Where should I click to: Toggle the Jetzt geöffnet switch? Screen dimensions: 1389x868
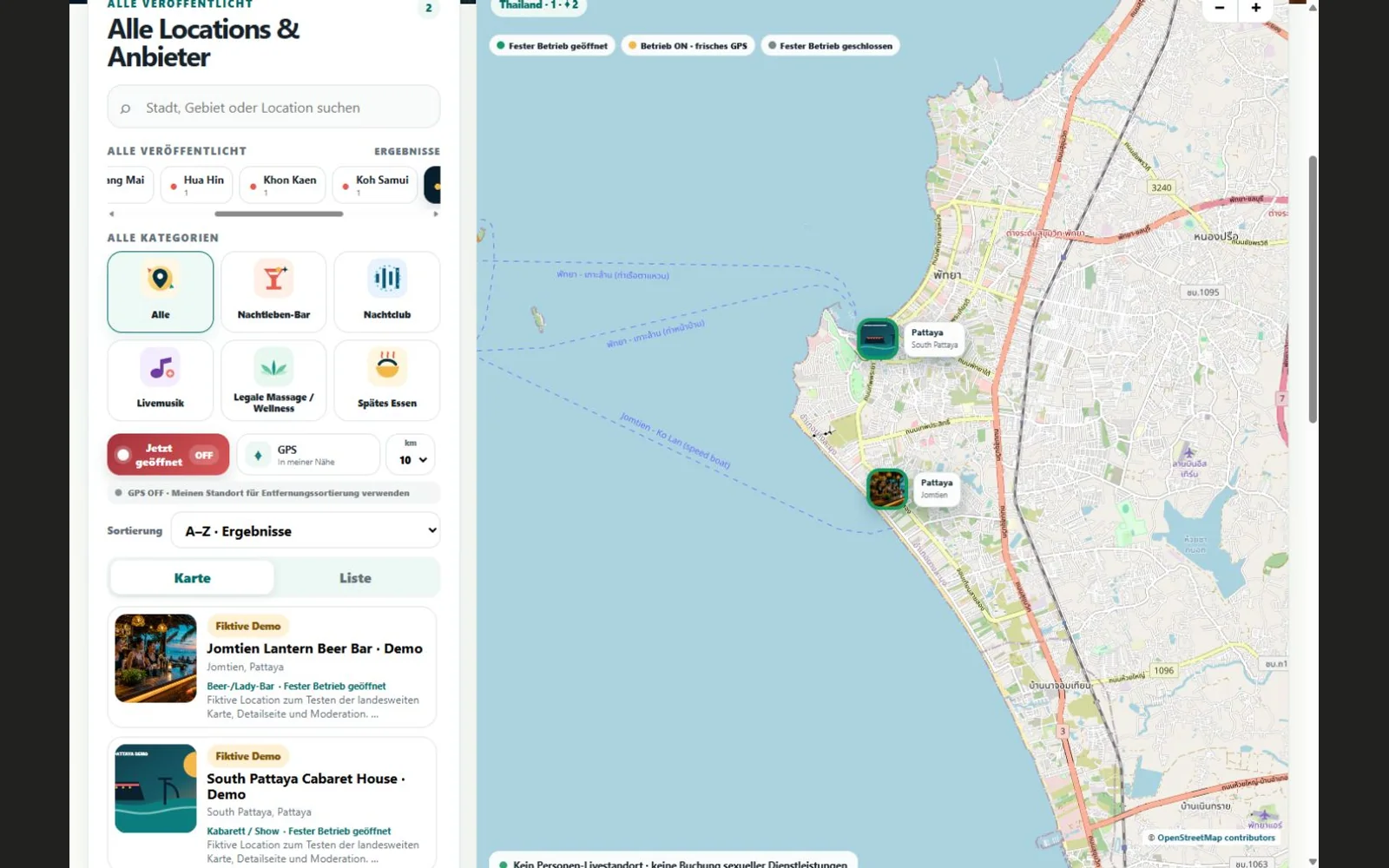point(168,455)
